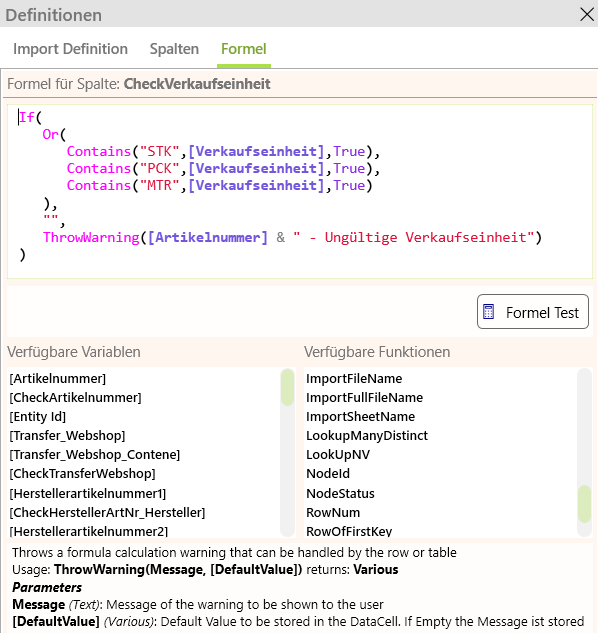Pick the [Entity Id] variable
The image size is (598, 633).
tap(38, 417)
